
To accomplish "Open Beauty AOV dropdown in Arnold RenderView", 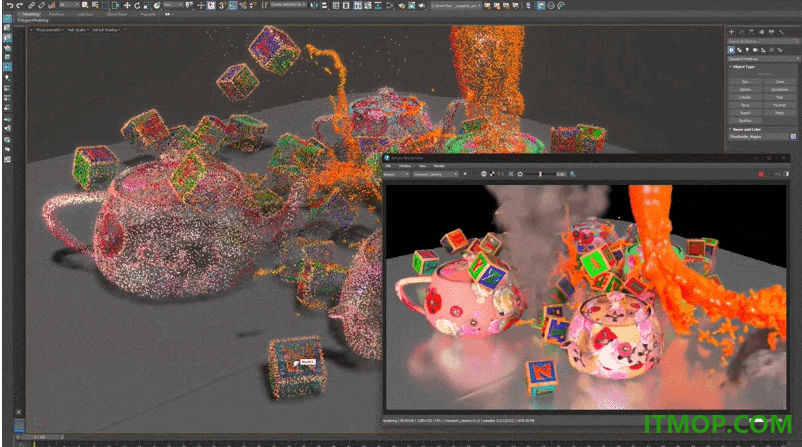I will tap(396, 174).
